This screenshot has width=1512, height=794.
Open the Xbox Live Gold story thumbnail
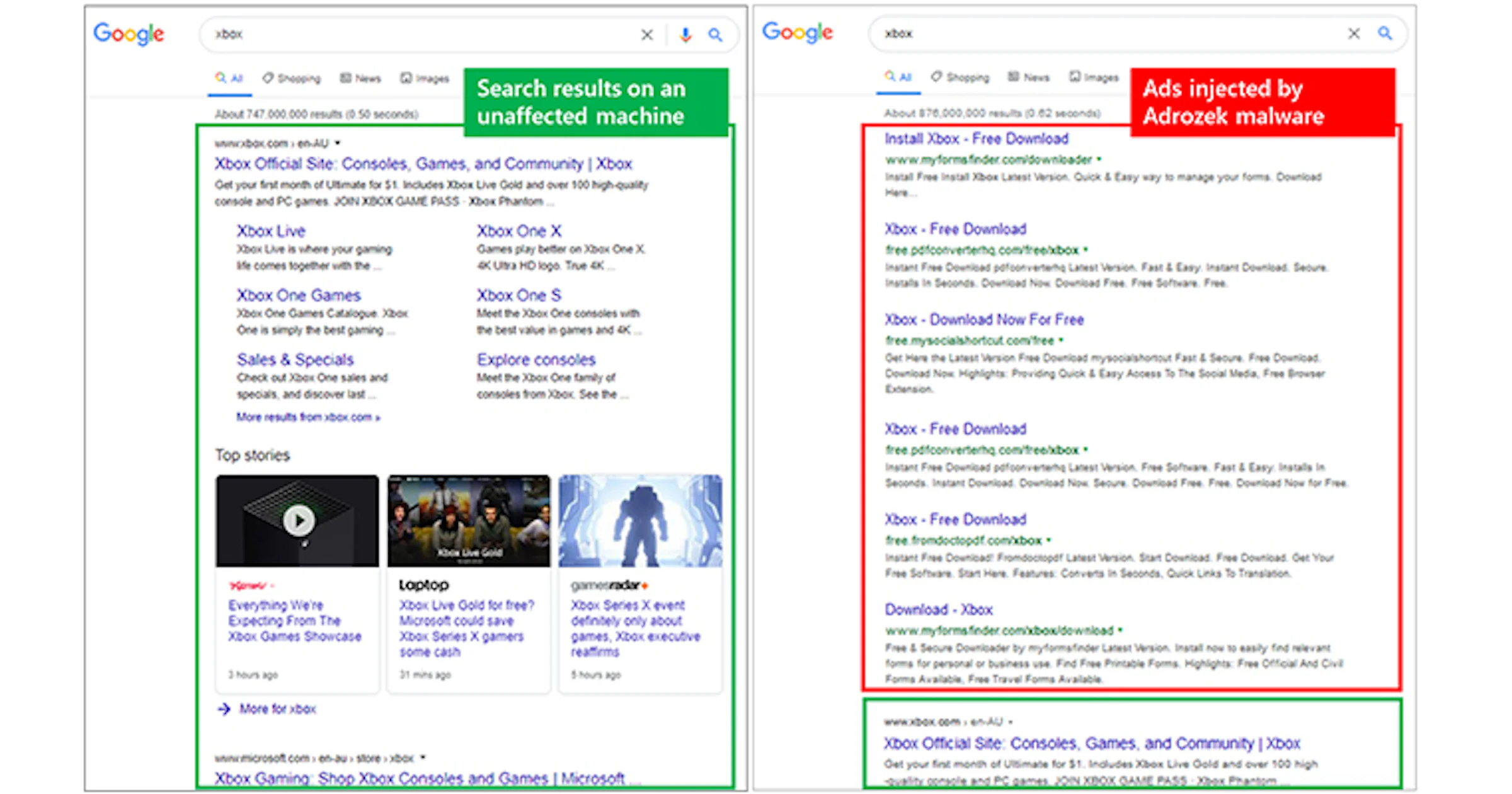coord(469,521)
